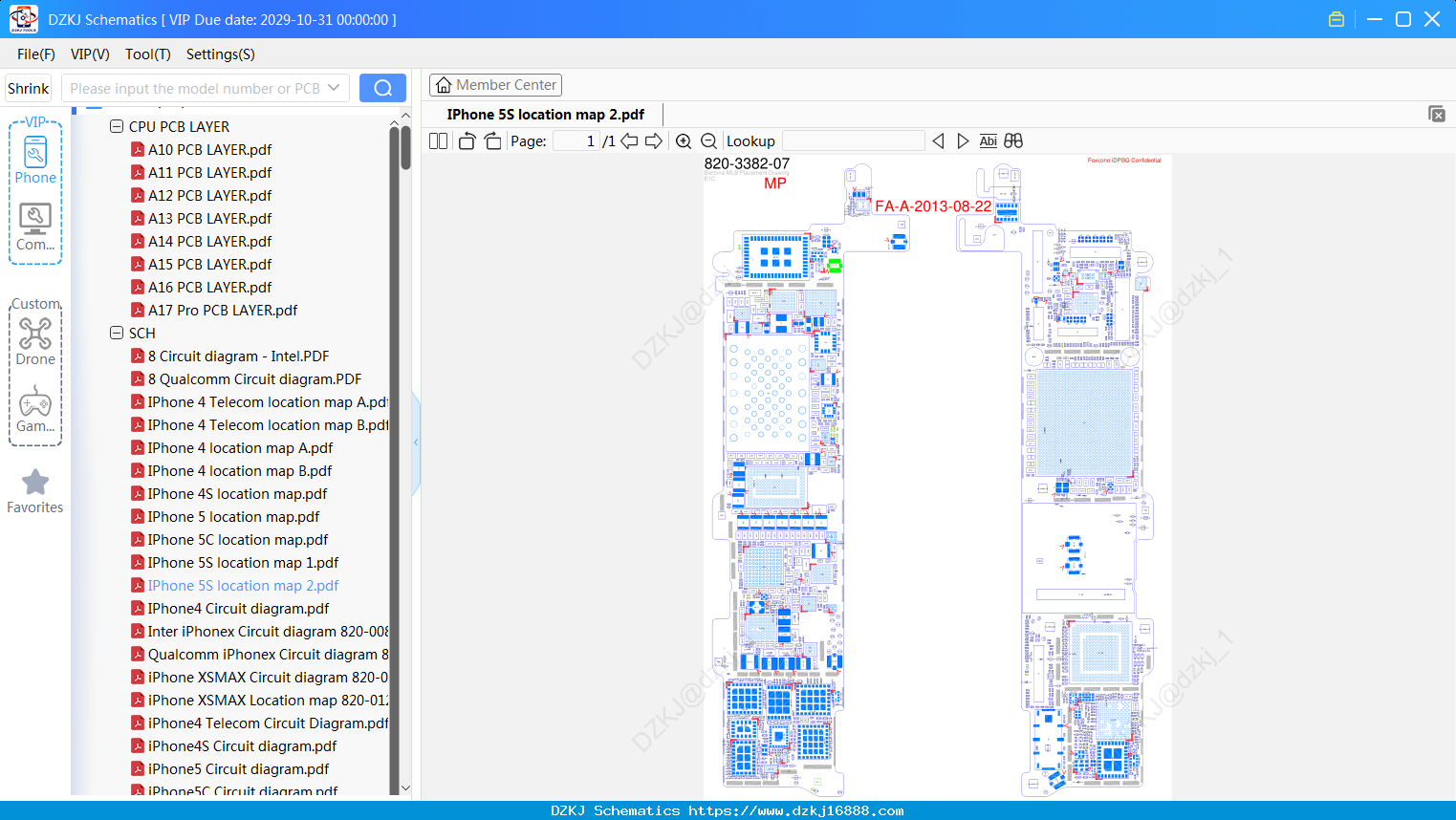Toggle the two-page layout view icon

(439, 141)
